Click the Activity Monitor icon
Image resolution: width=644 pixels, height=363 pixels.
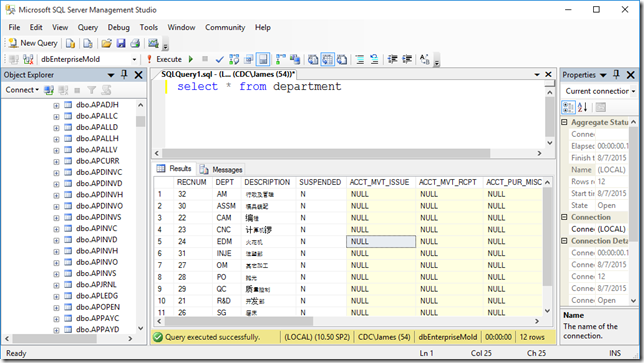(153, 43)
